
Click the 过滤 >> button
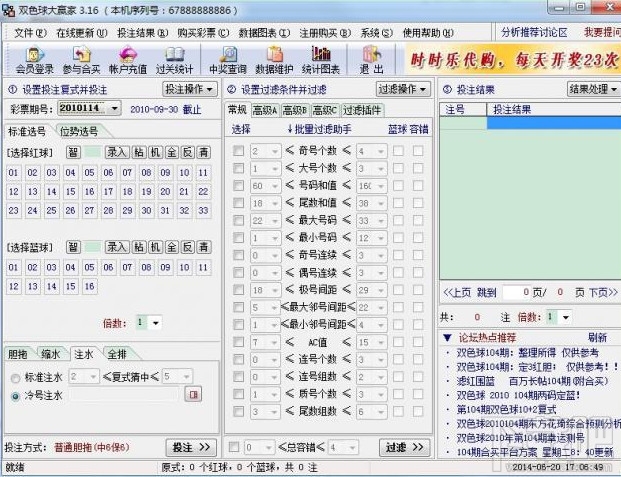tap(404, 447)
